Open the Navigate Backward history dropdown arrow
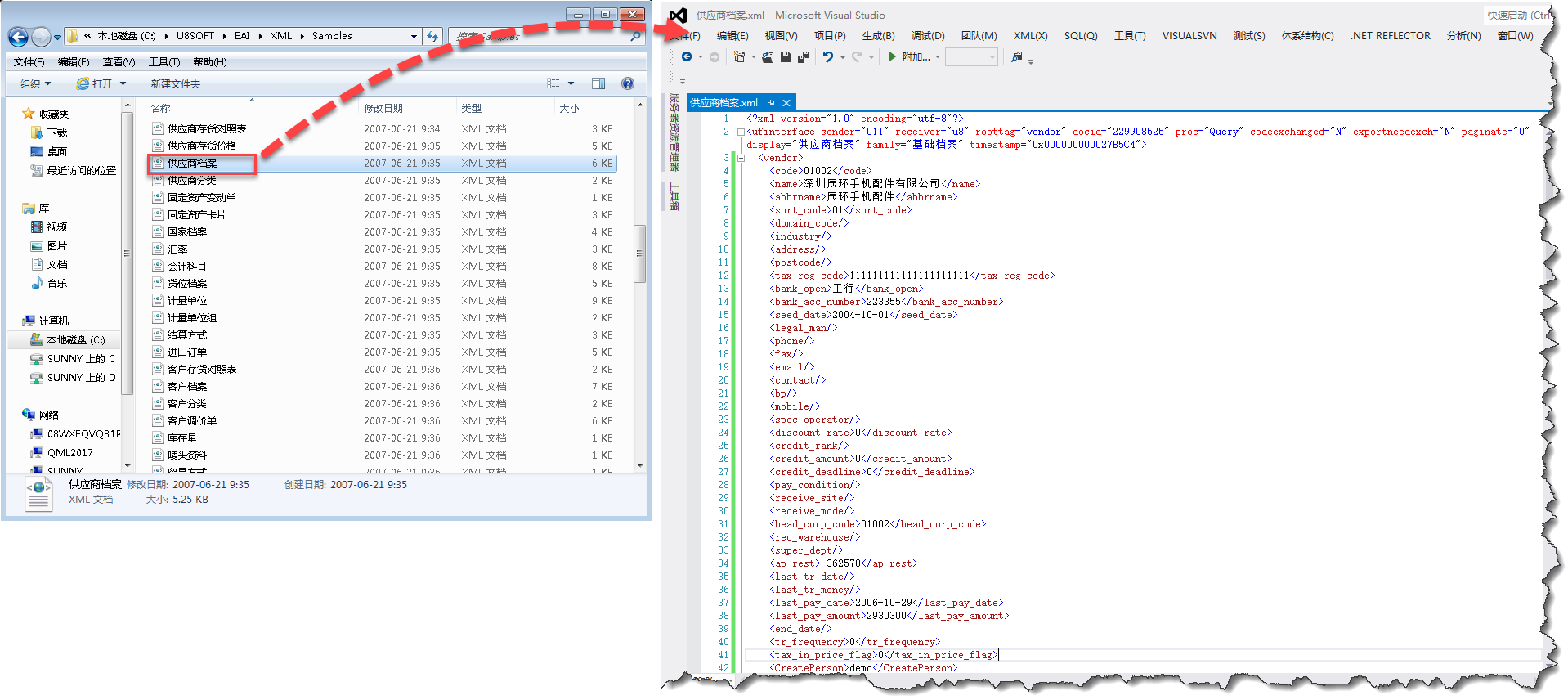Screen dimensions: 1568x700 click(x=700, y=57)
